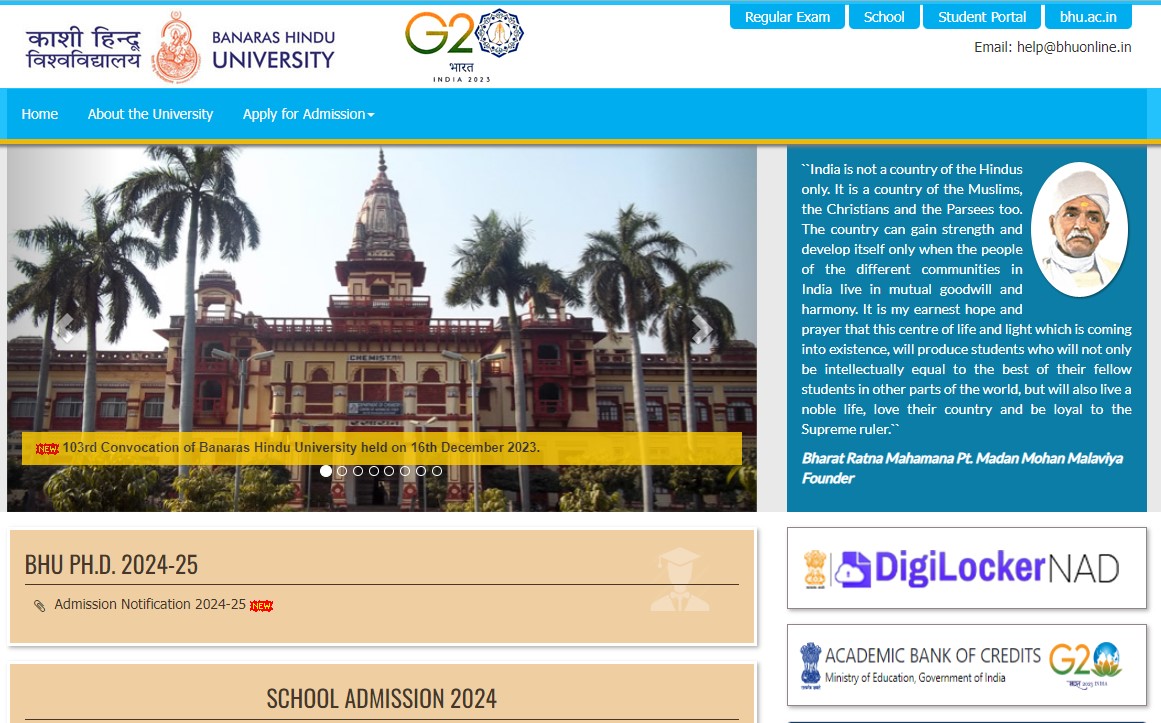
Task: Click the School button in top bar
Action: click(x=884, y=17)
